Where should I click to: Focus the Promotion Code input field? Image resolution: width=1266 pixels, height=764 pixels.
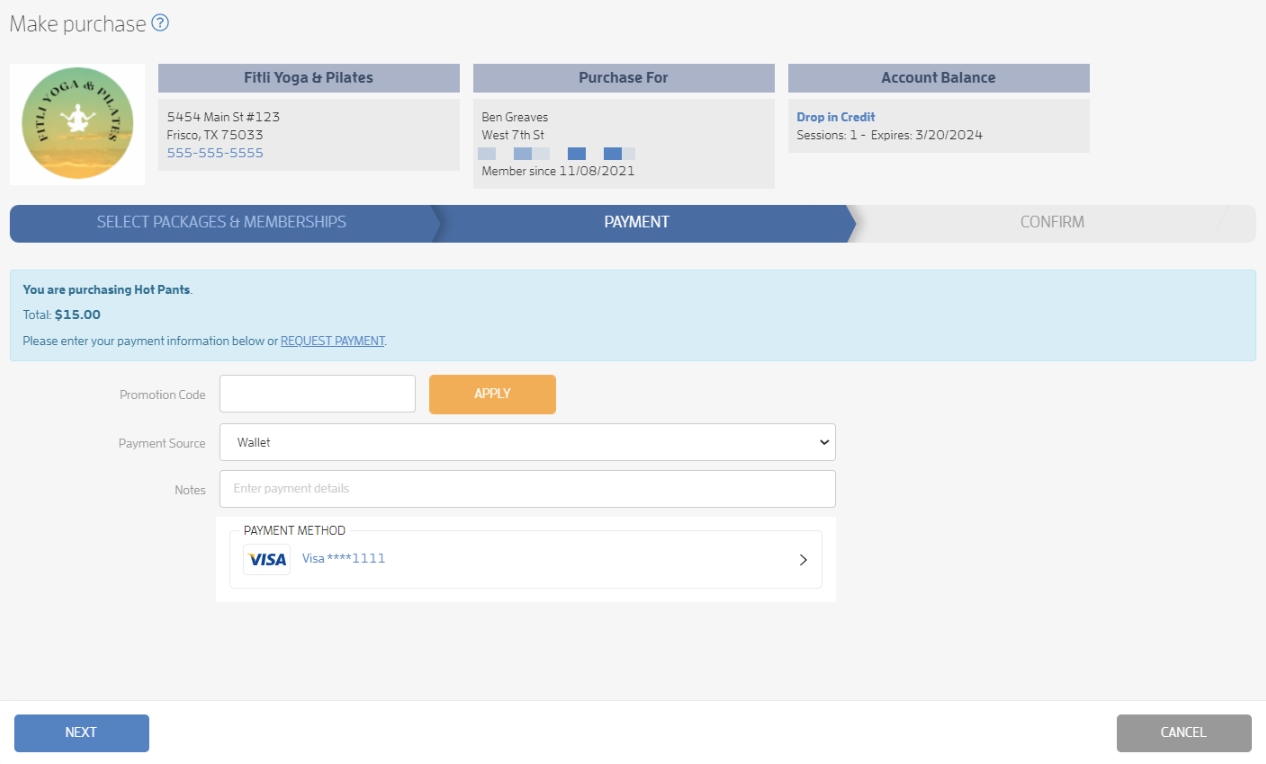(x=317, y=394)
